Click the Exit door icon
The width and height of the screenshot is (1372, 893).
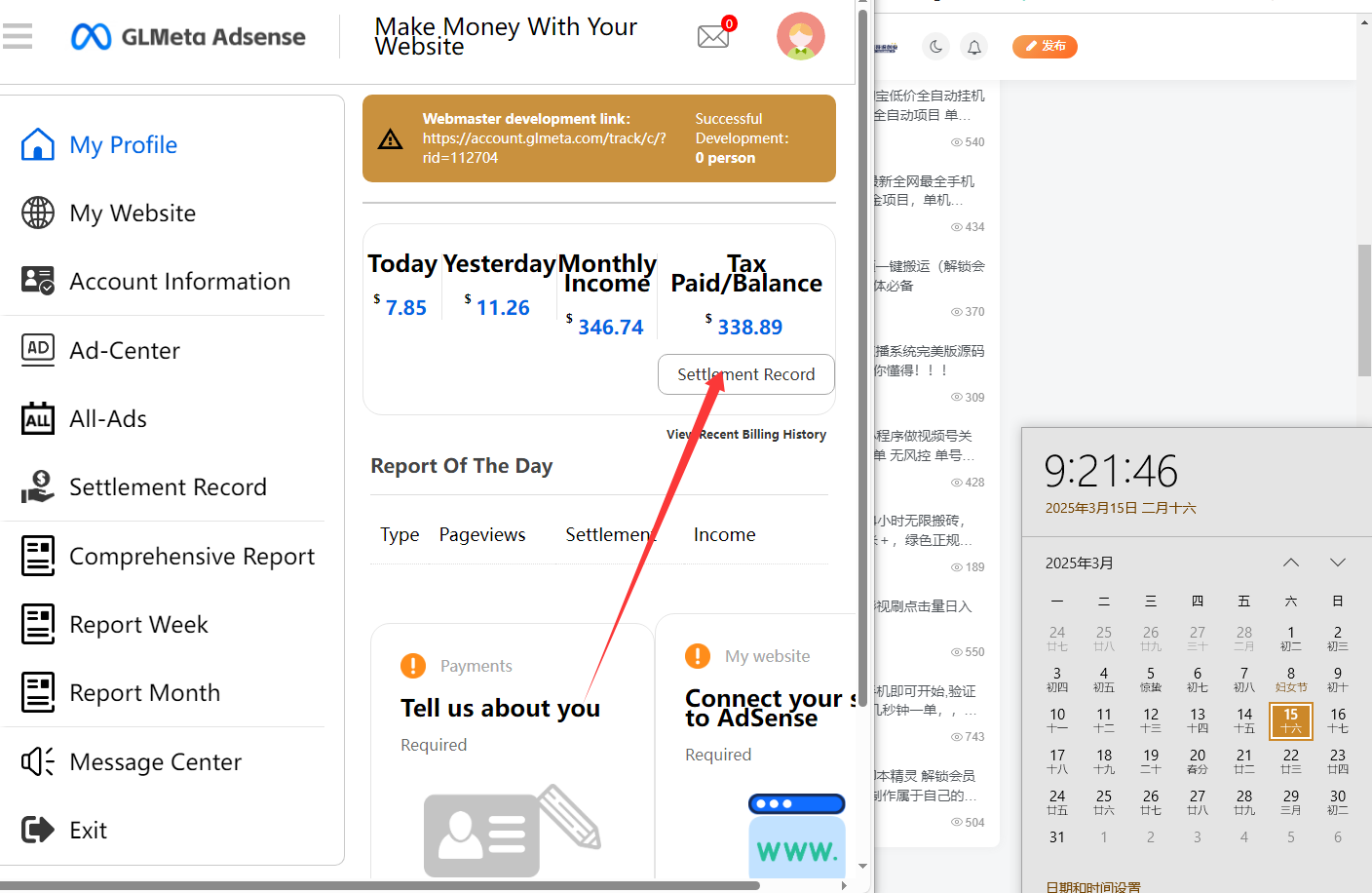(x=38, y=830)
